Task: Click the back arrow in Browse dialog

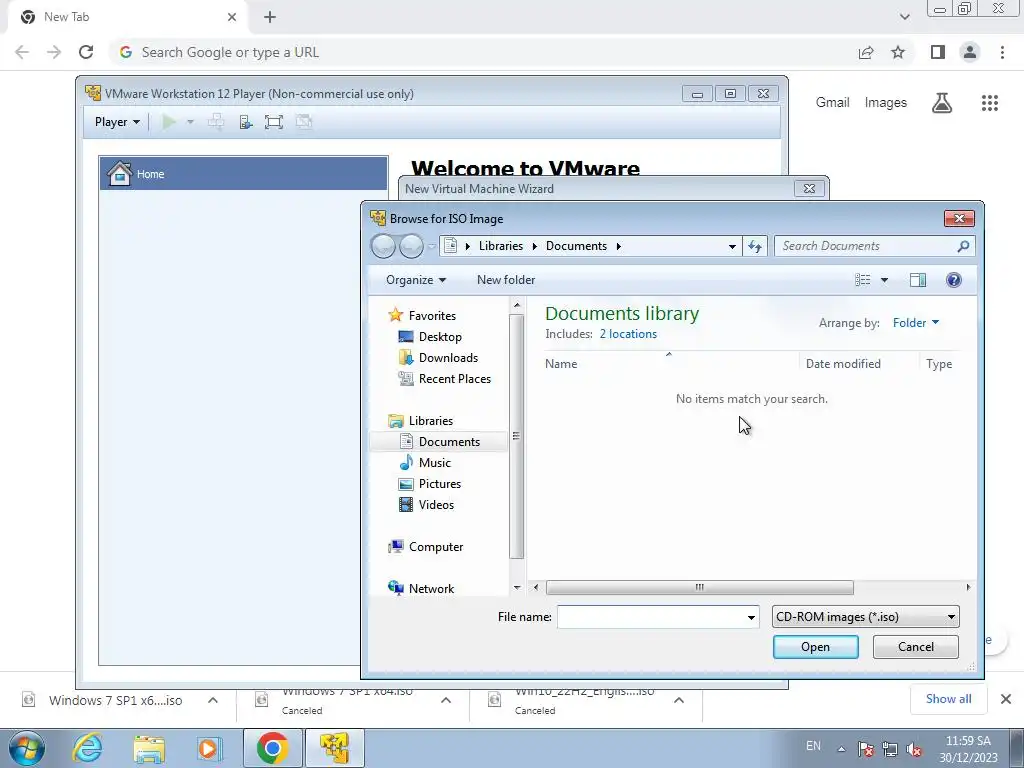Action: click(x=383, y=246)
